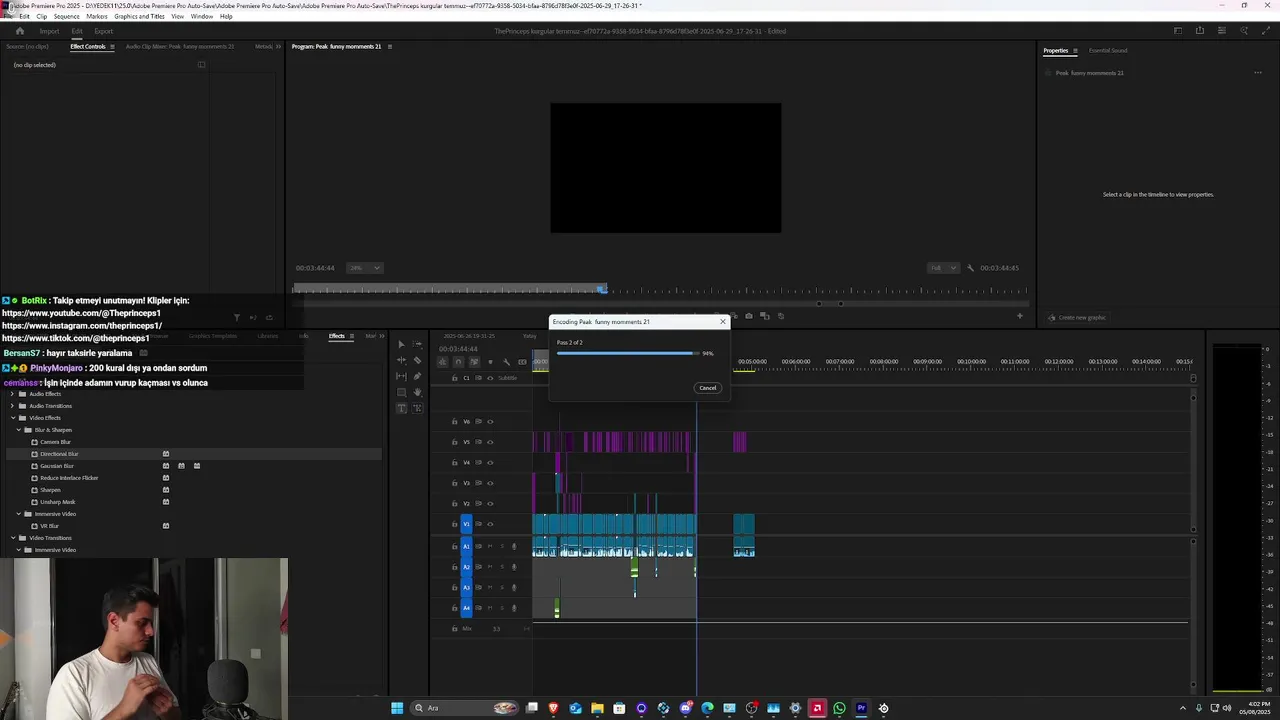The image size is (1280, 720).
Task: Close the Encoding dialog with X
Action: [723, 322]
